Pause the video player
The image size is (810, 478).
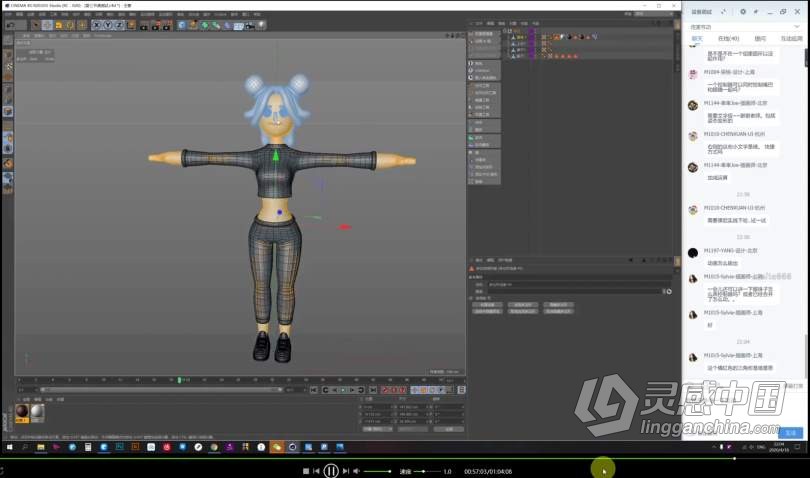[331, 471]
